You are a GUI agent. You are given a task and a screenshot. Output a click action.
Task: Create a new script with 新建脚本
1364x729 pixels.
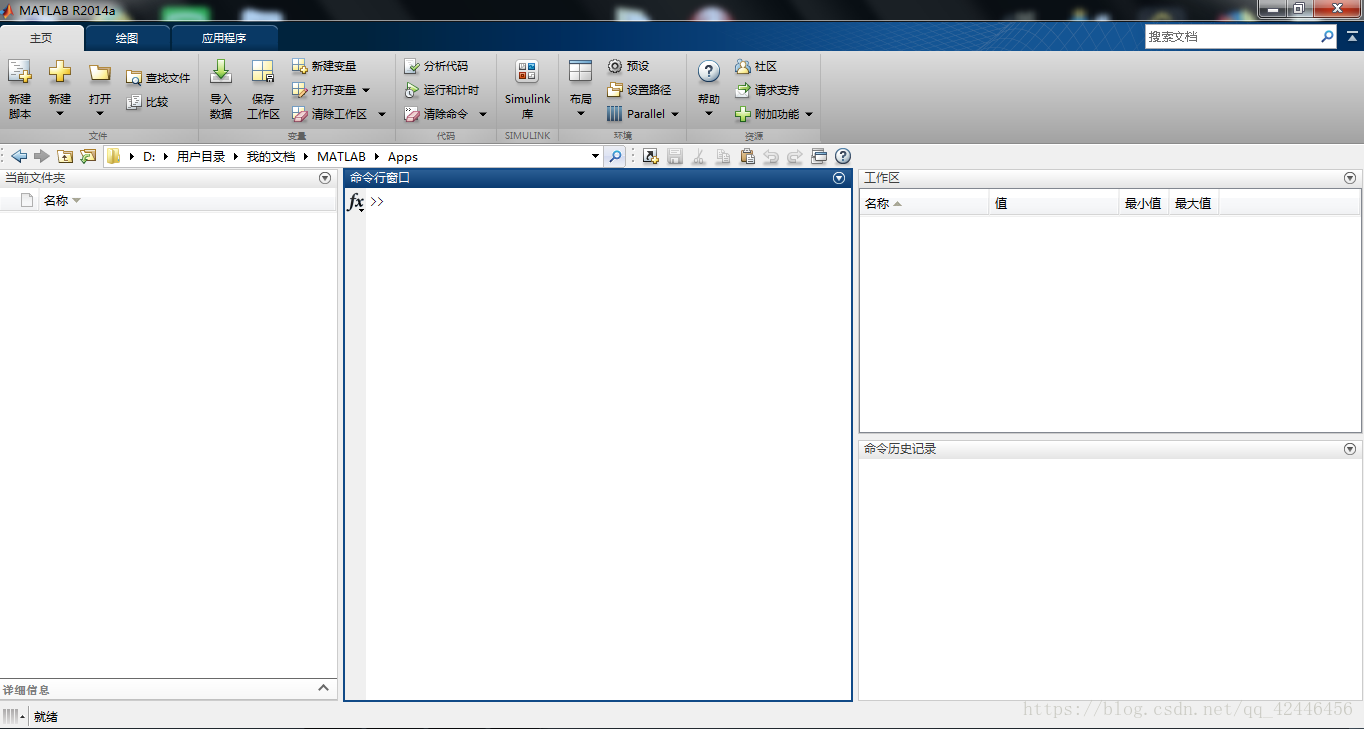tap(20, 88)
